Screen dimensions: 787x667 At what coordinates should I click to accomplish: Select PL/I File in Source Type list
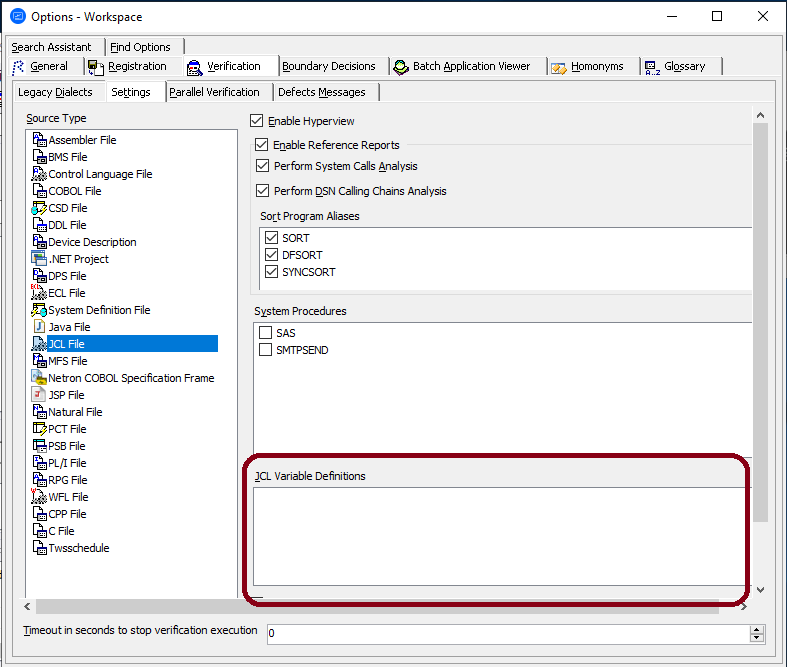(67, 463)
